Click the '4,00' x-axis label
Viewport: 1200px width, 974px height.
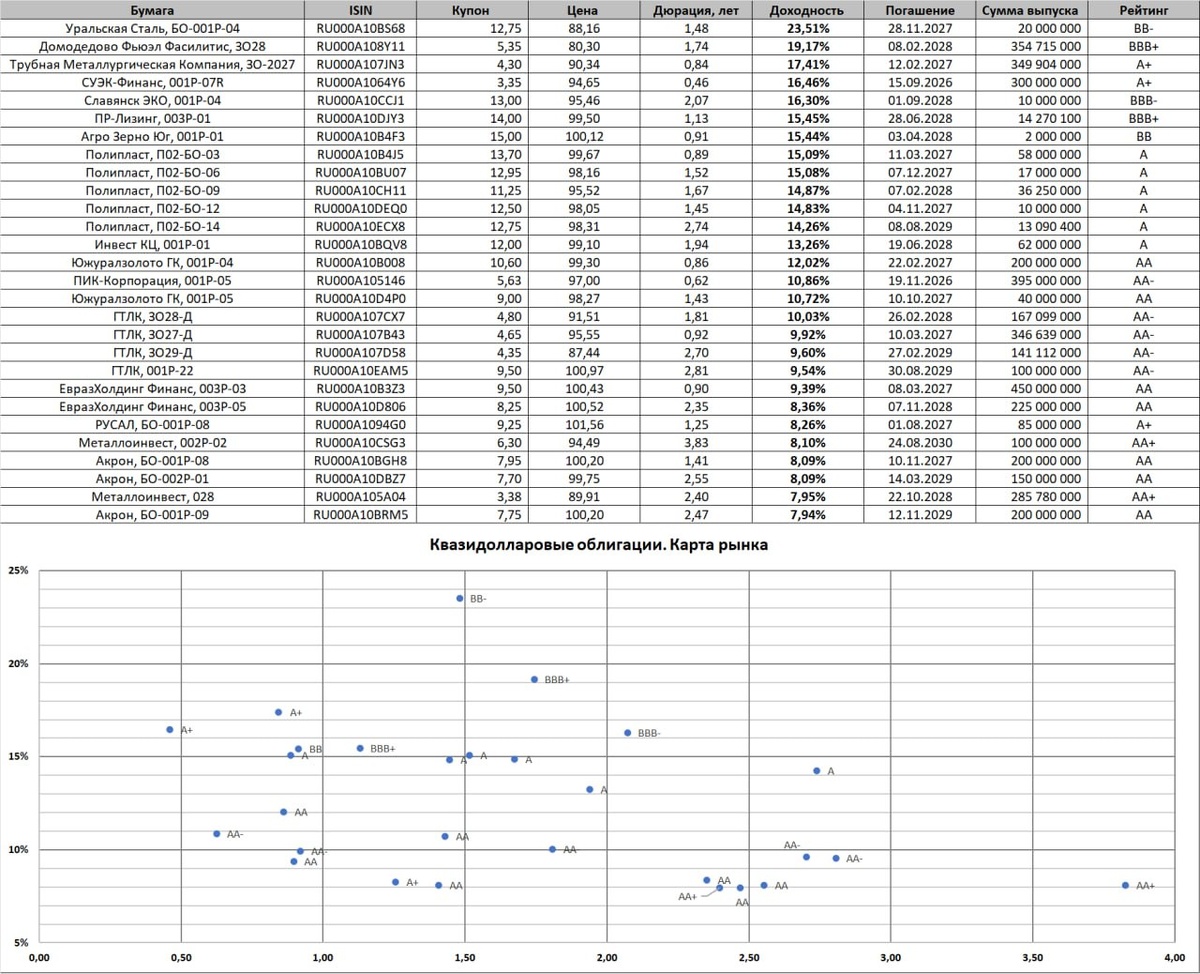tap(1175, 957)
